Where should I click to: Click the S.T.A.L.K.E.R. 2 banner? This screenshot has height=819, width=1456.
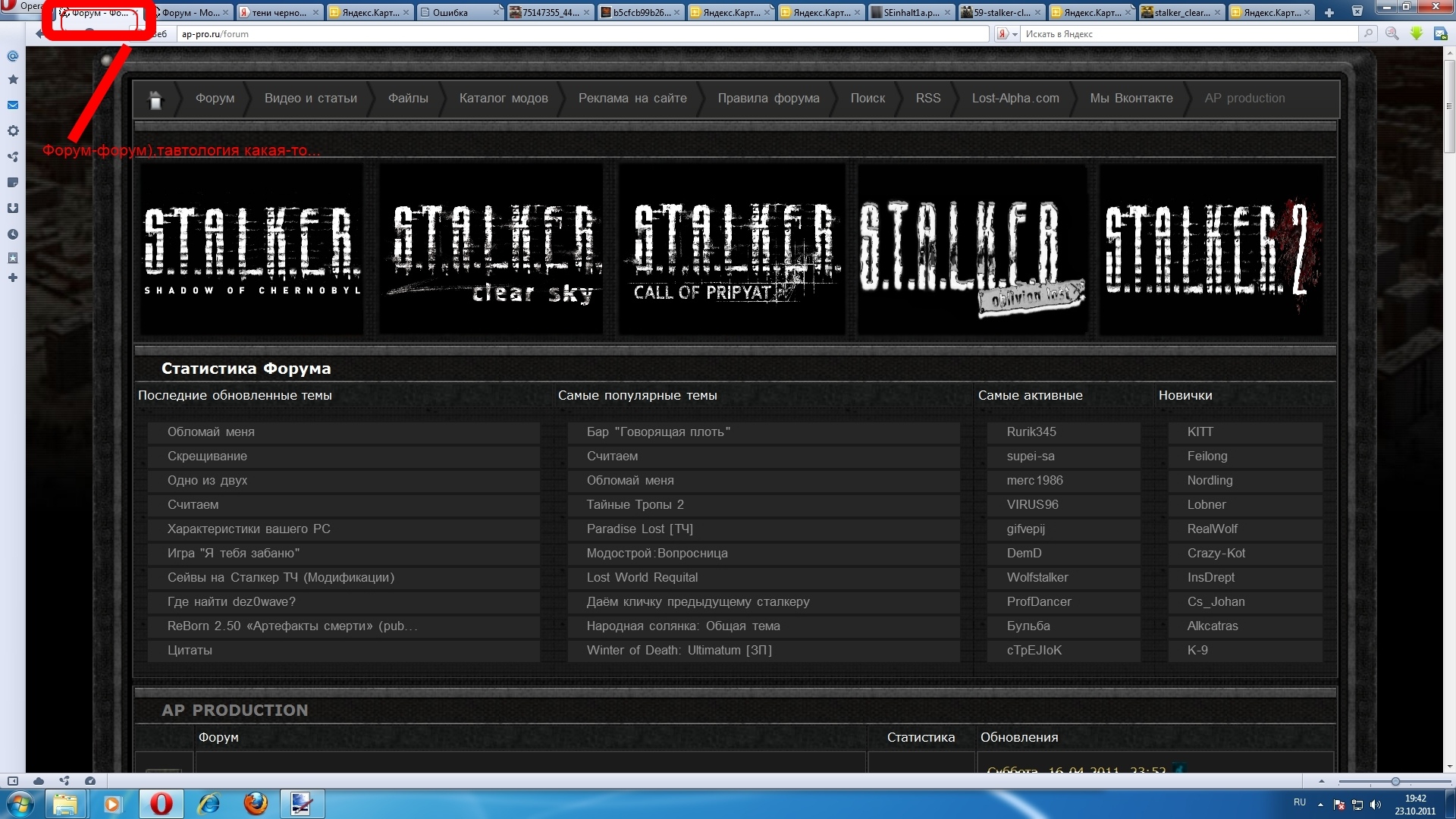point(1212,249)
